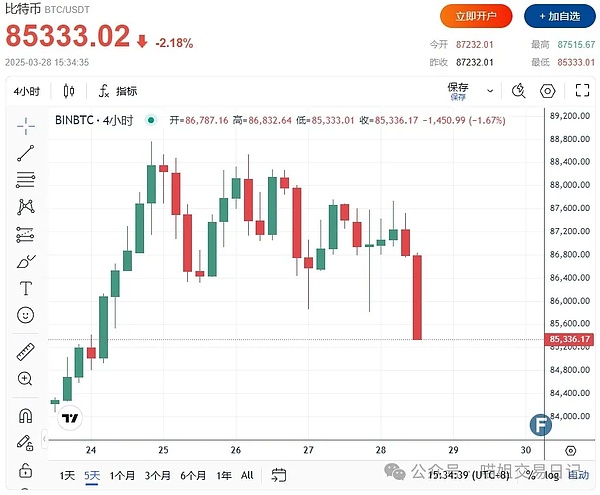Select the 6个月 time range
The height and width of the screenshot is (495, 600).
pyautogui.click(x=193, y=475)
